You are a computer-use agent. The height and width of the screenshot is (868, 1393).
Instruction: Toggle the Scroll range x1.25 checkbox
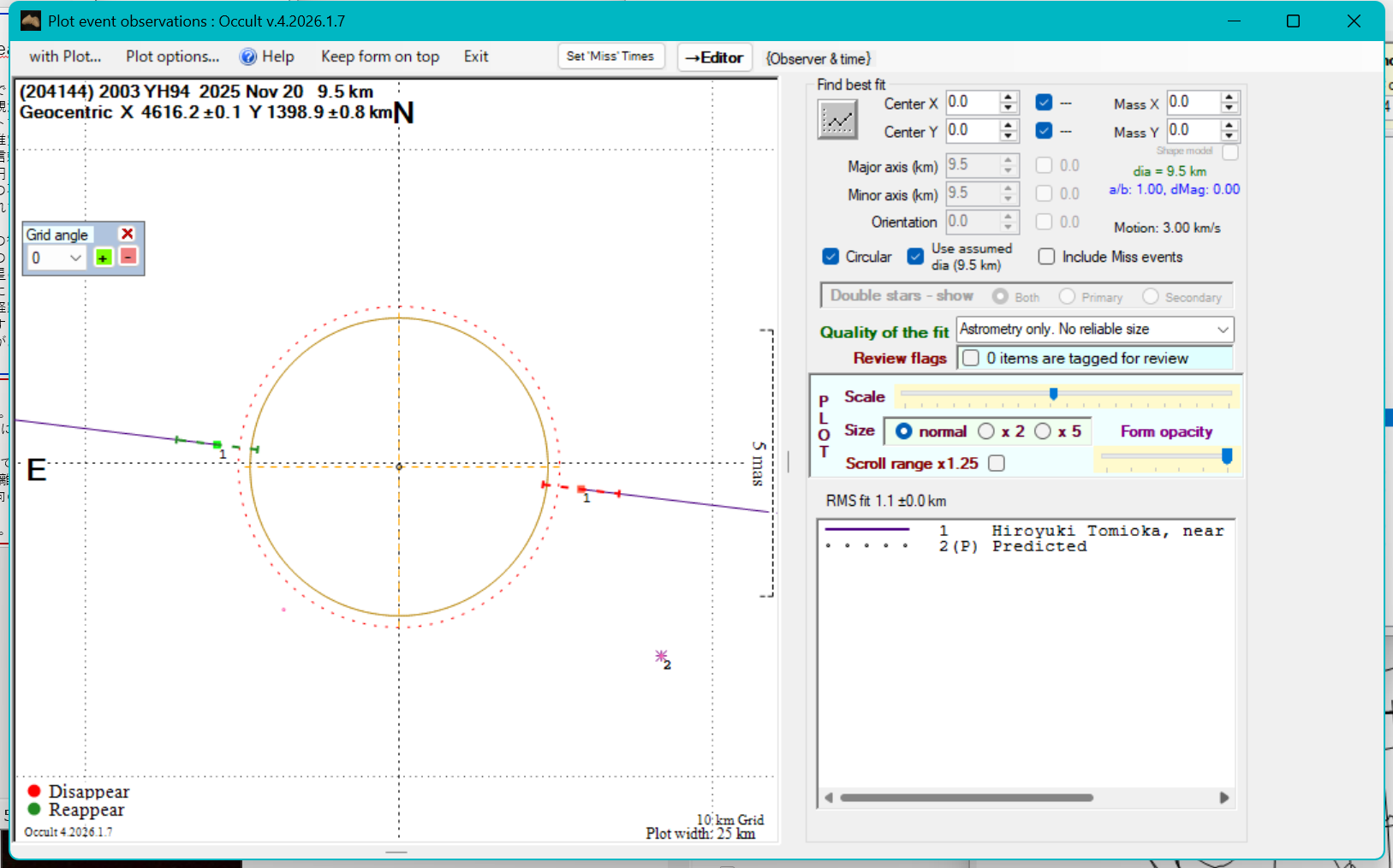pyautogui.click(x=997, y=463)
